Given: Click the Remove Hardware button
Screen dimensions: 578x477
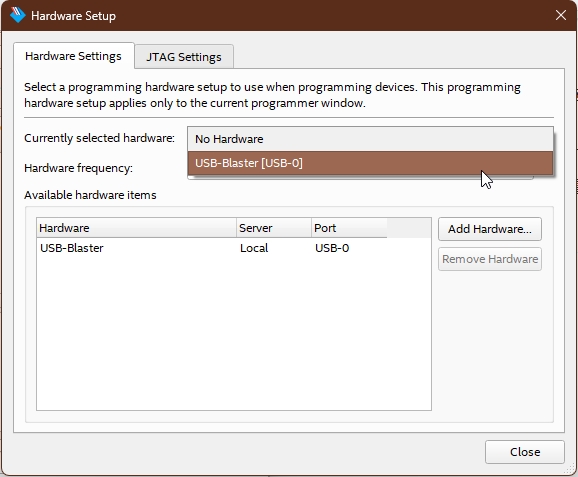Looking at the screenshot, I should (x=490, y=259).
